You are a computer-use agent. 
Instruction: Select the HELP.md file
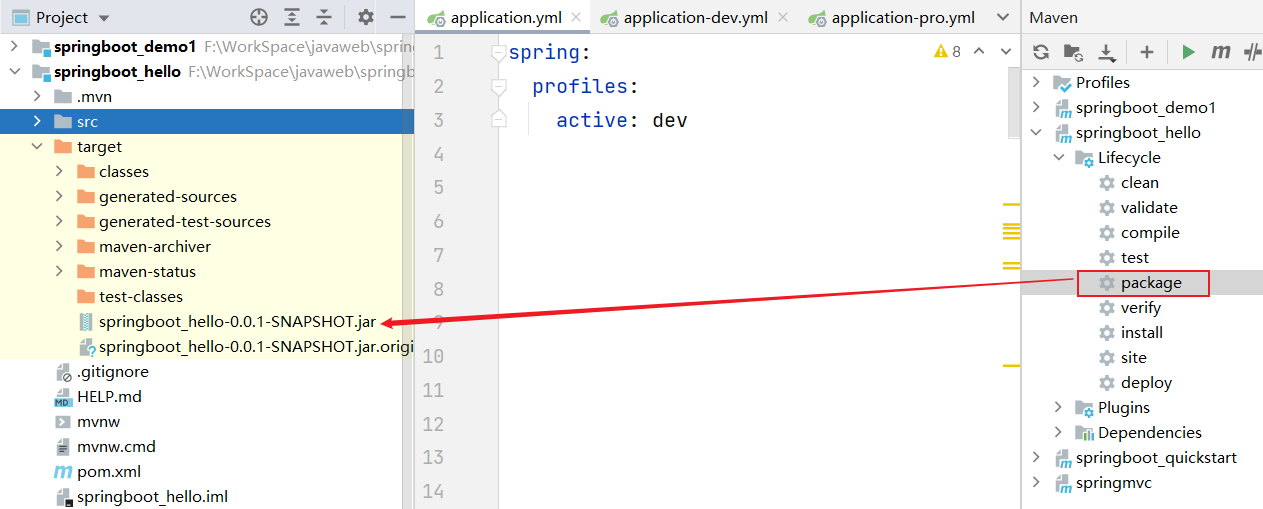tap(109, 396)
